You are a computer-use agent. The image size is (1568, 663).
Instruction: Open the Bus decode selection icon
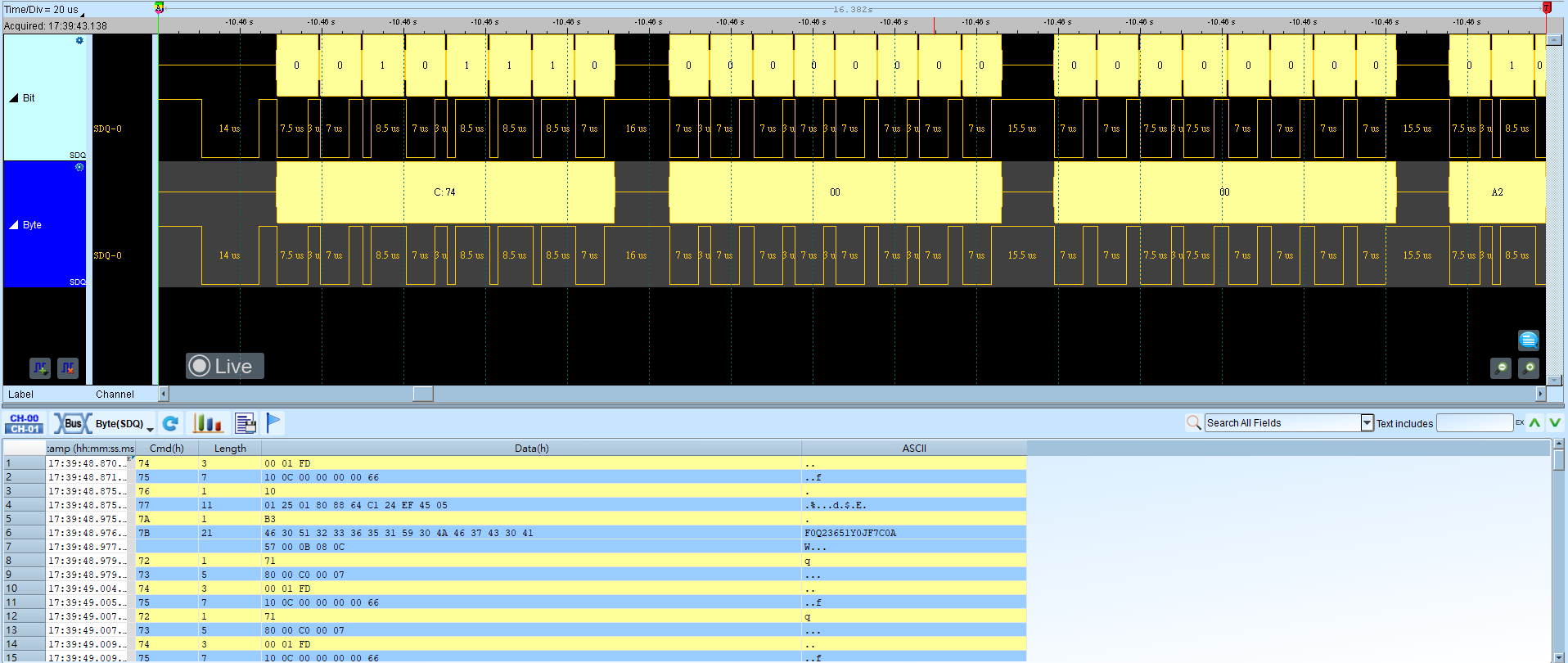pyautogui.click(x=73, y=423)
